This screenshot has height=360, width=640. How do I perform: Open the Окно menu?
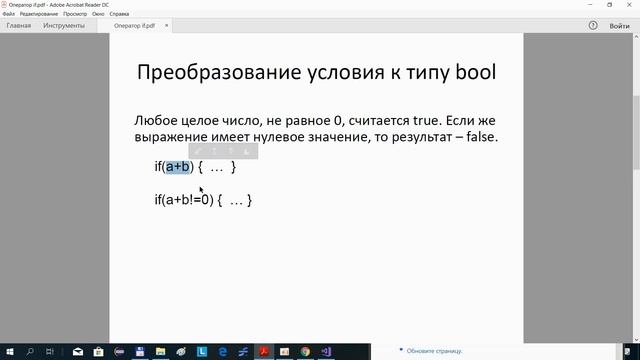(98, 14)
